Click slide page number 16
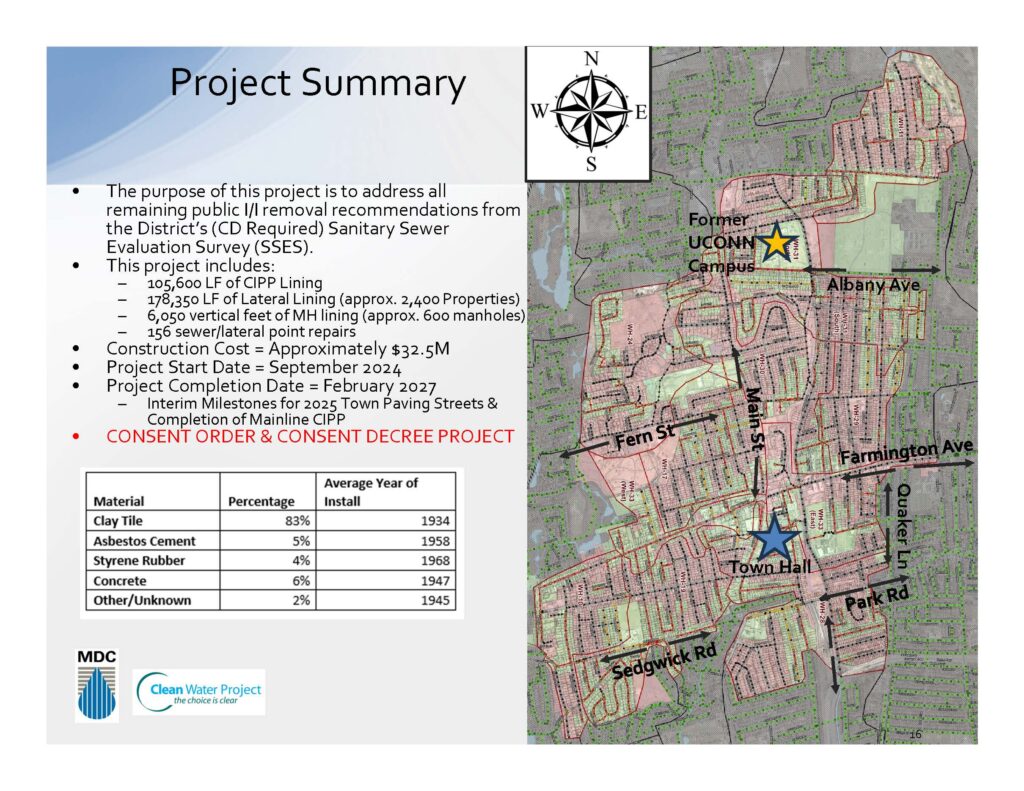 pos(916,734)
